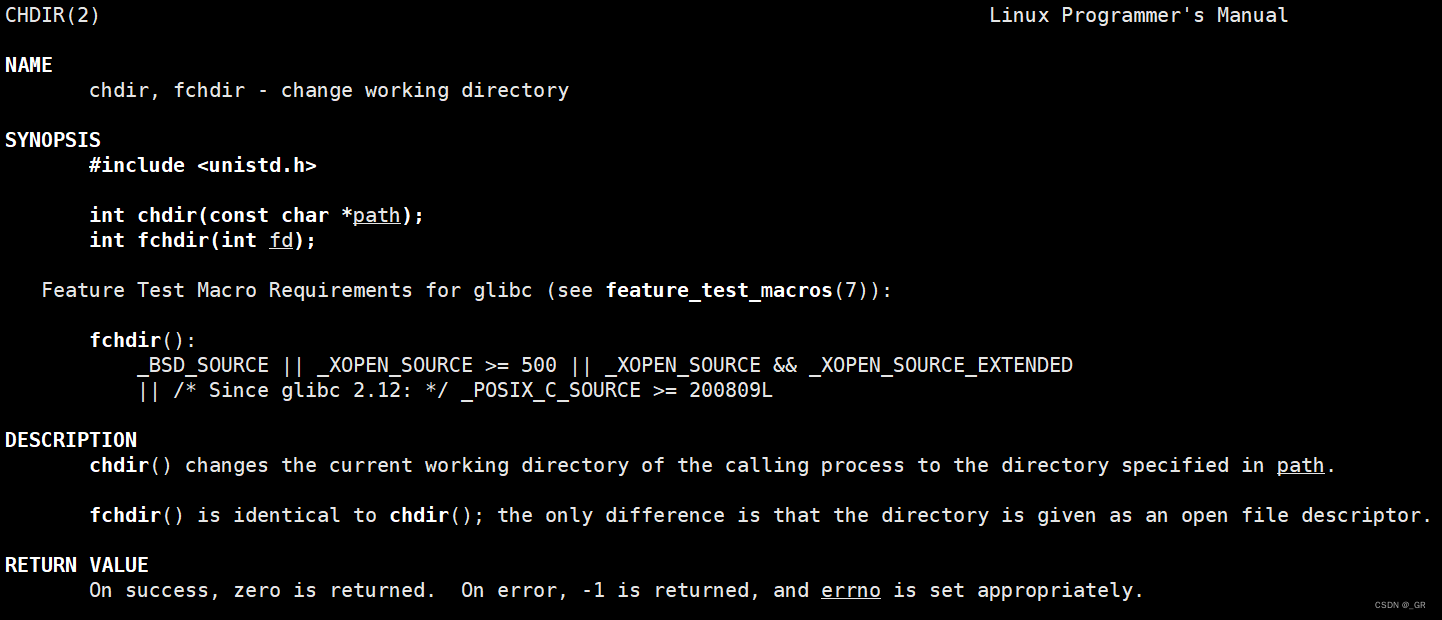The width and height of the screenshot is (1442, 620).
Task: Click "change working directory" in NAME line
Action: coord(424,90)
